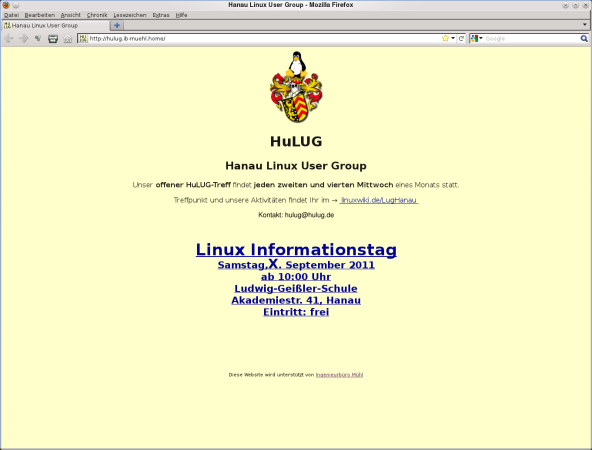Click the Eintritt: frei link
Screen dimensions: 592x450
pos(296,312)
